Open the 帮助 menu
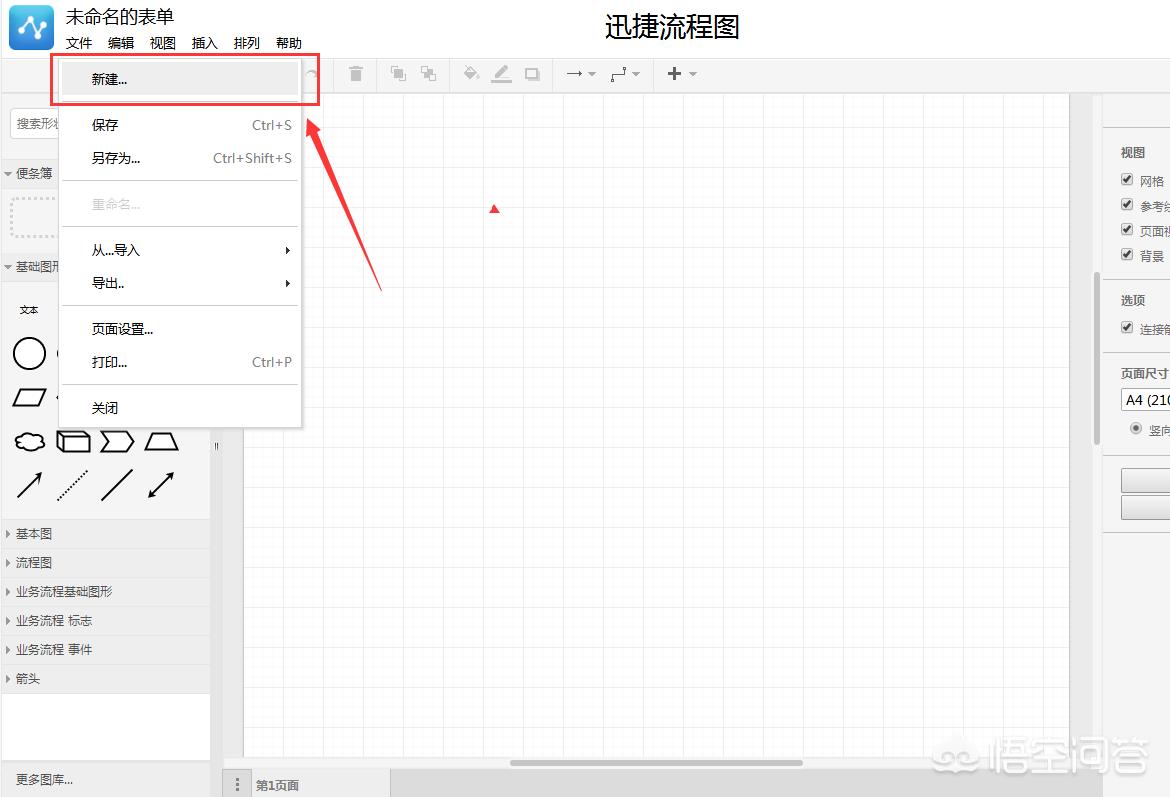The width and height of the screenshot is (1170, 797). 289,43
